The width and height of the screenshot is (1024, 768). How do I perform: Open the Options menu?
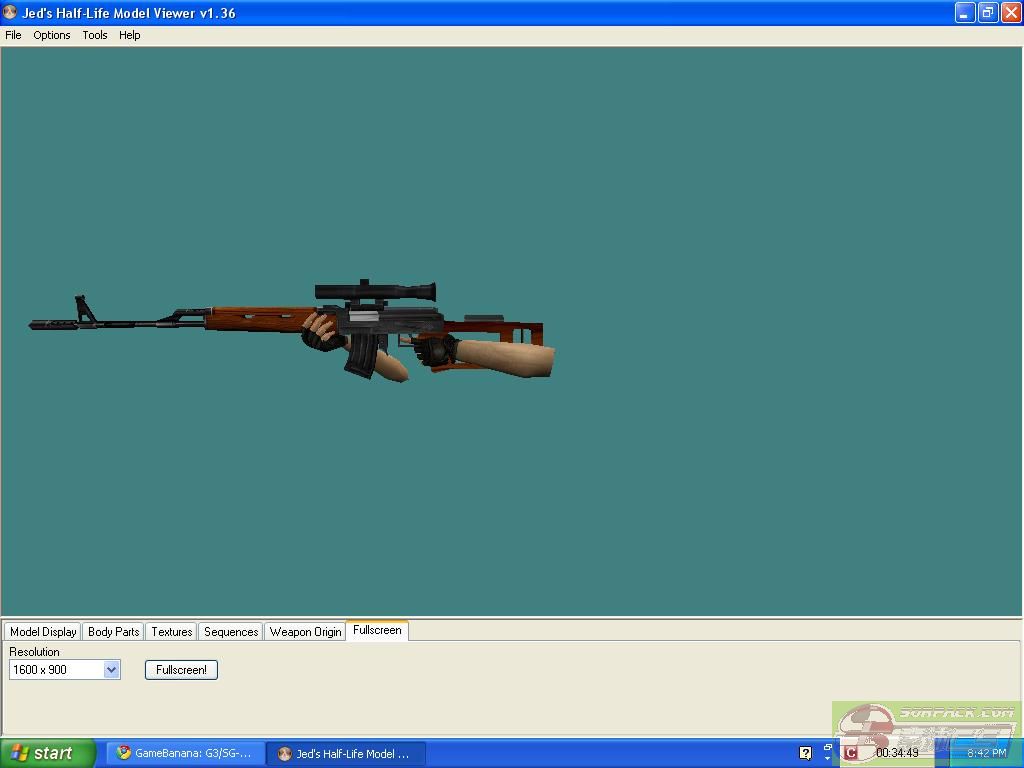pos(52,35)
